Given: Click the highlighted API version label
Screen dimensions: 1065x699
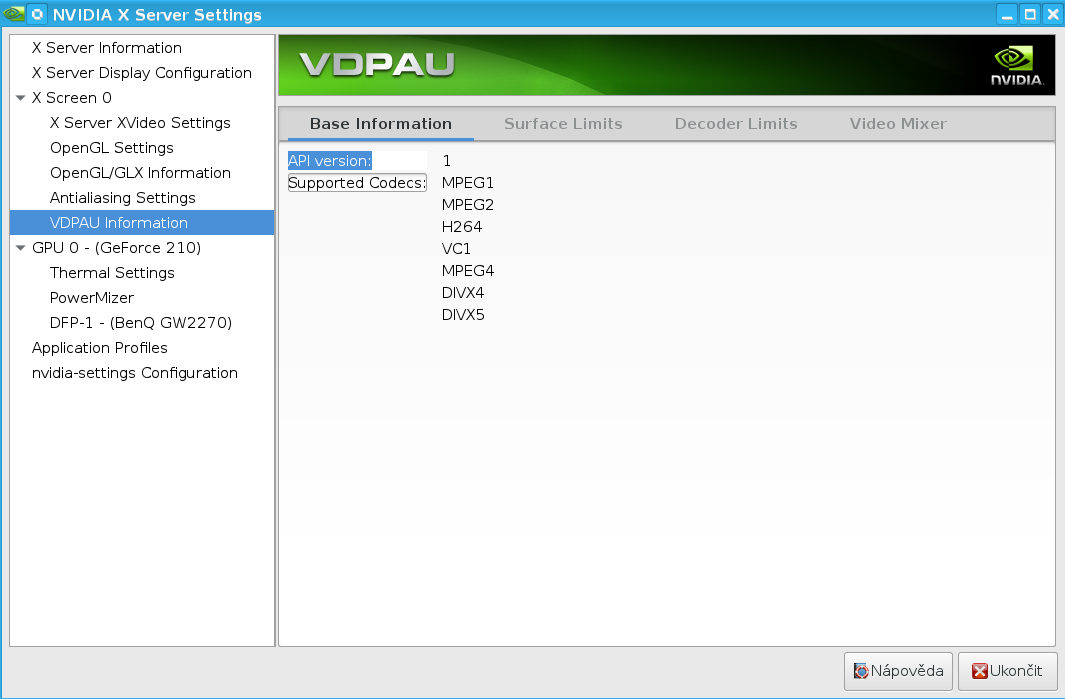Looking at the screenshot, I should [330, 161].
